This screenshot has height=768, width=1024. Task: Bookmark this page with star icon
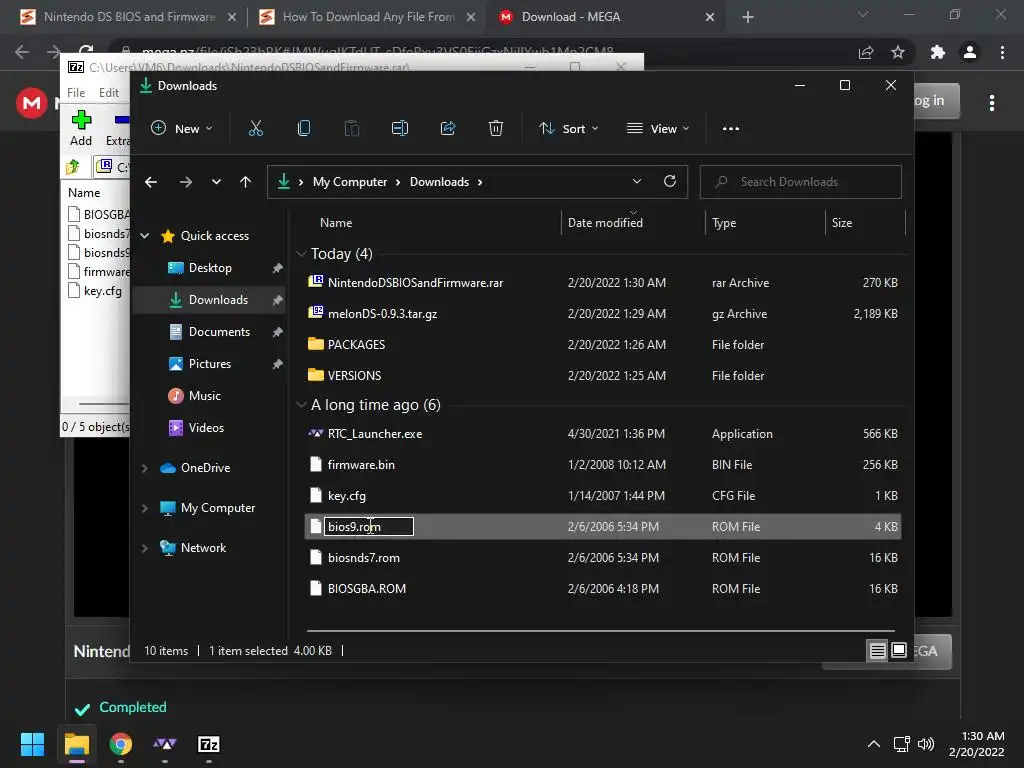point(898,52)
